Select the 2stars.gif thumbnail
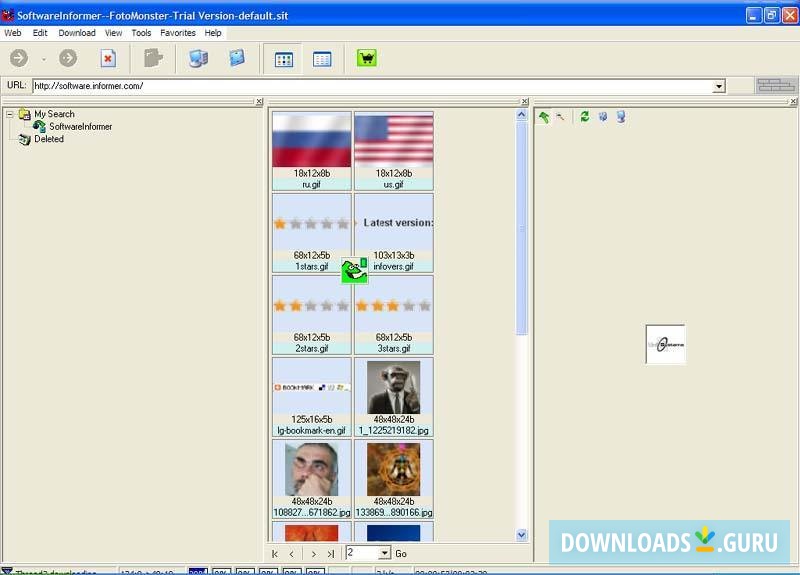The height and width of the screenshot is (575, 800). [312, 315]
